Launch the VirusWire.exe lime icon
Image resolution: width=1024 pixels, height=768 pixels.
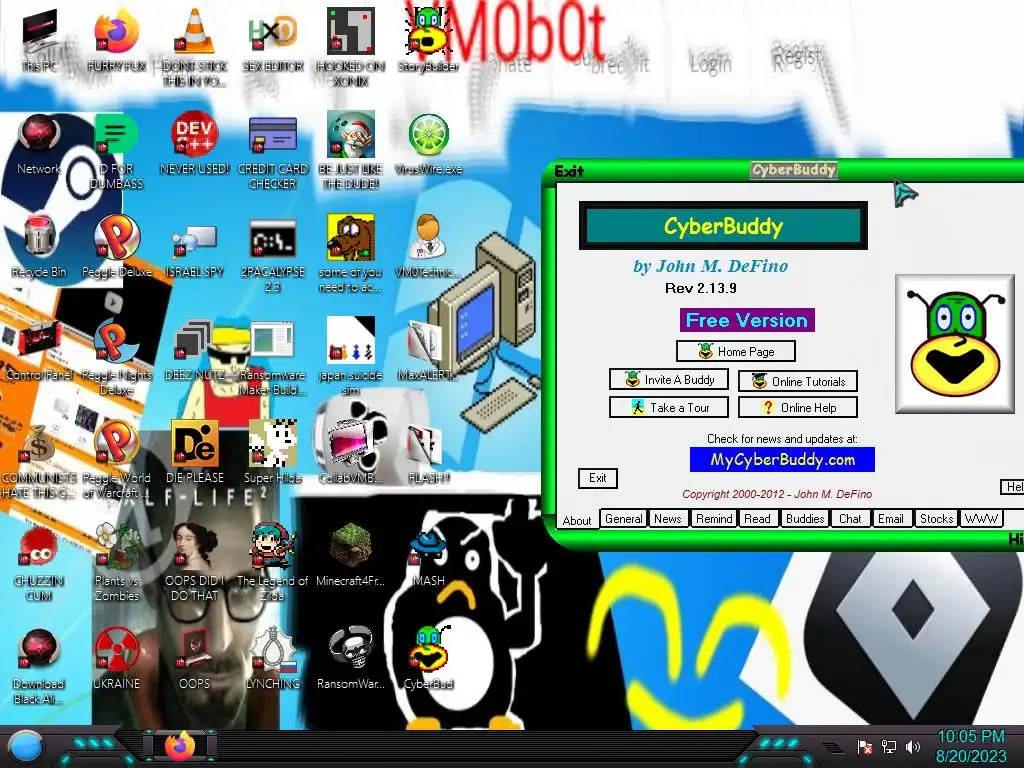(x=428, y=144)
